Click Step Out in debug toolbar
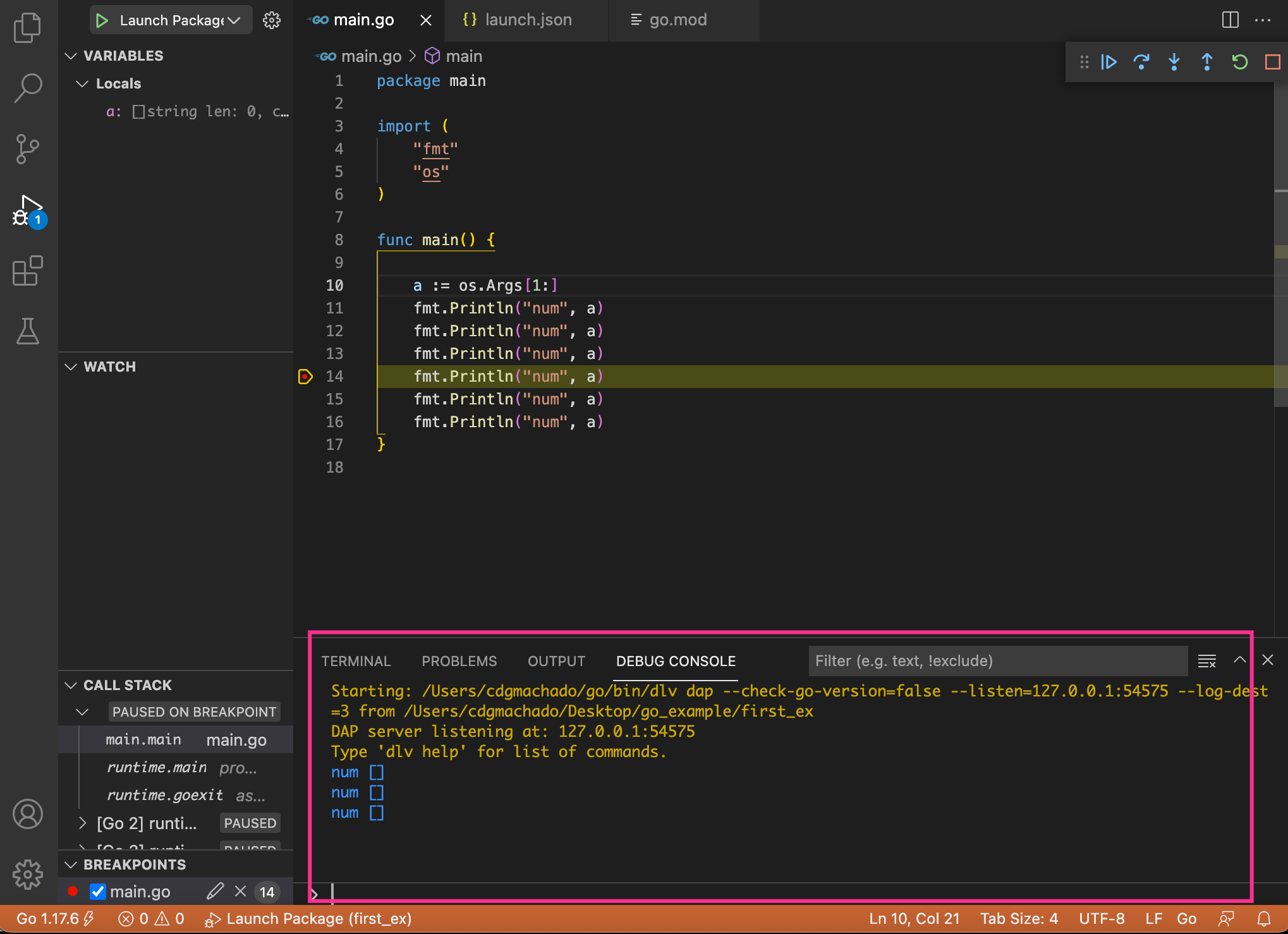 (1207, 62)
